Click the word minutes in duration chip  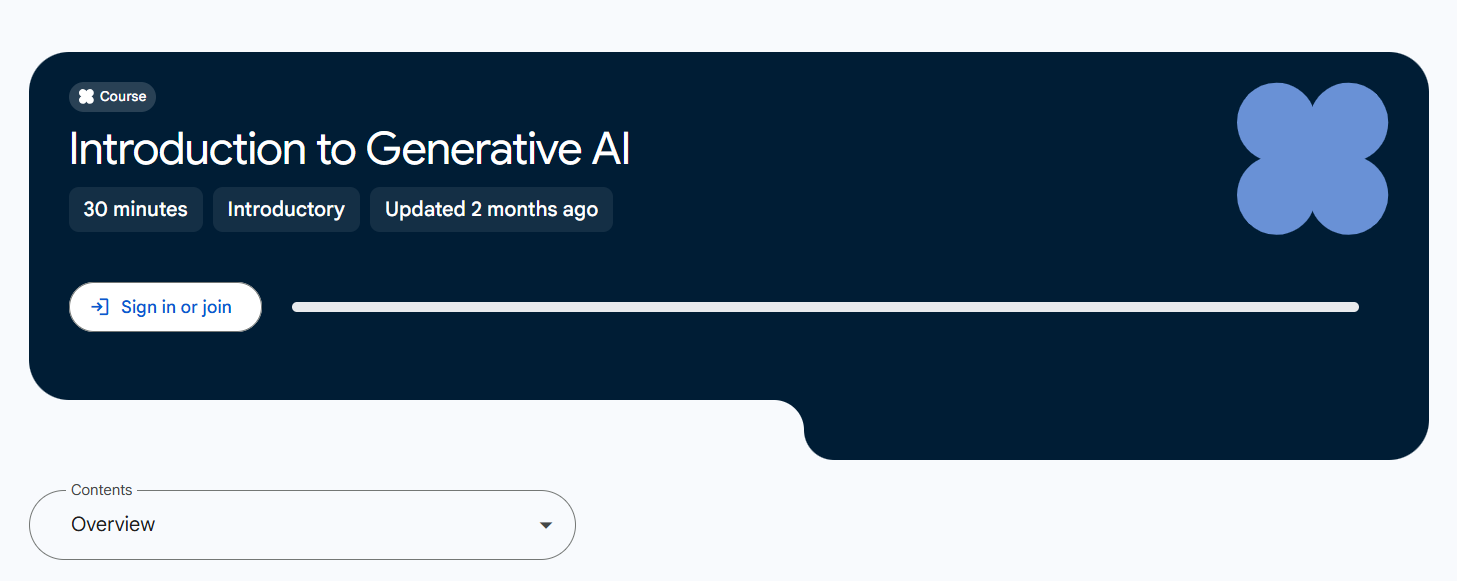pos(151,209)
